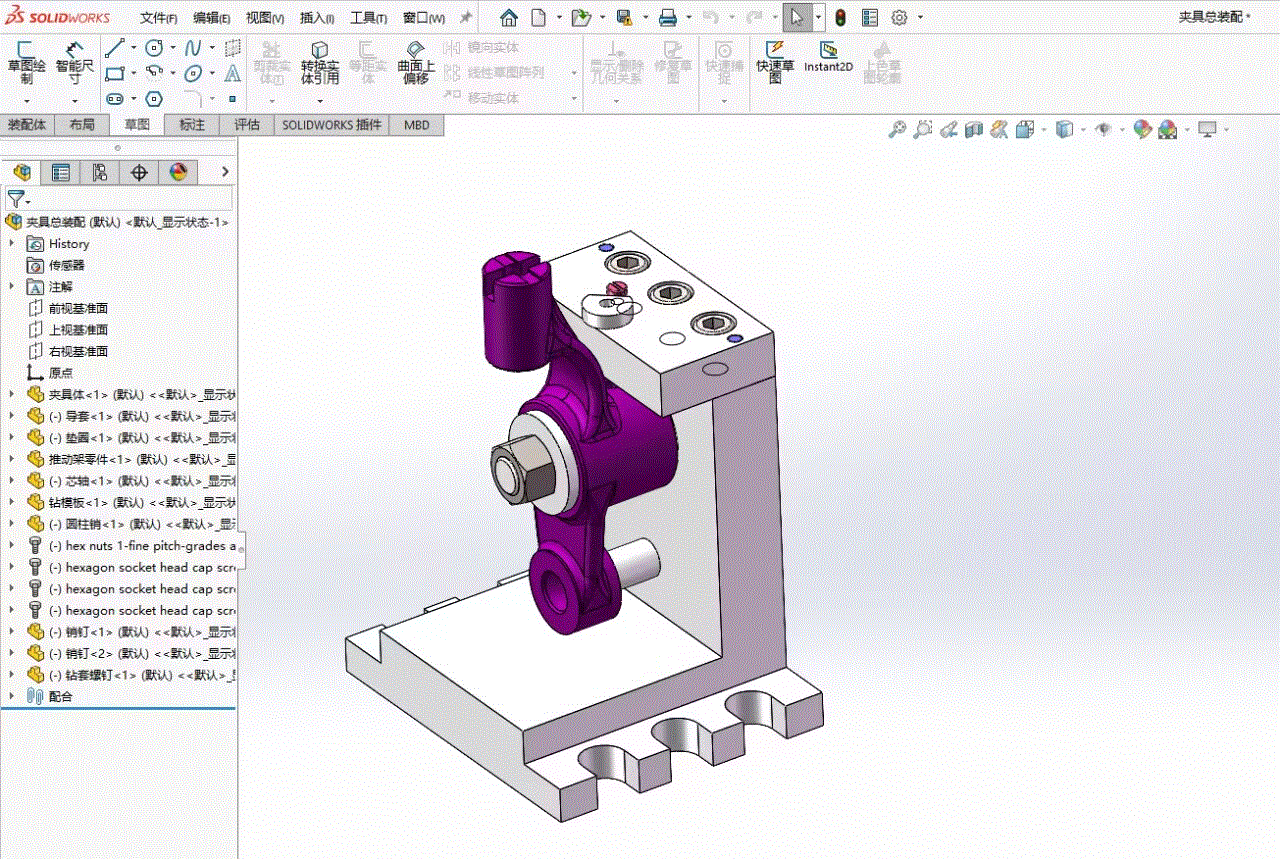Toggle the pushpin next to the 窗口 menu

(x=465, y=18)
